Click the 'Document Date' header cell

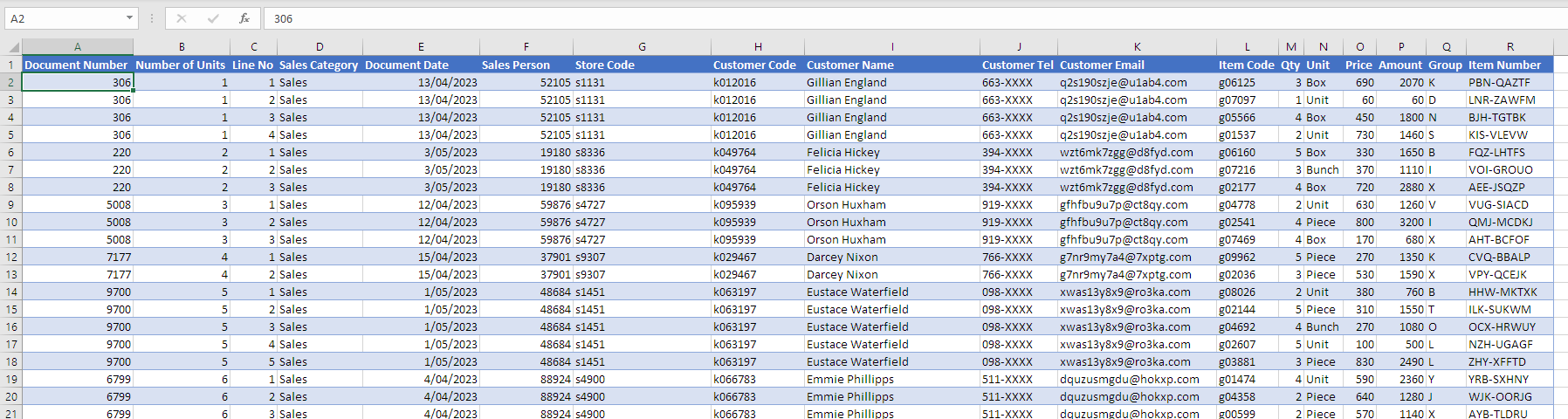421,65
